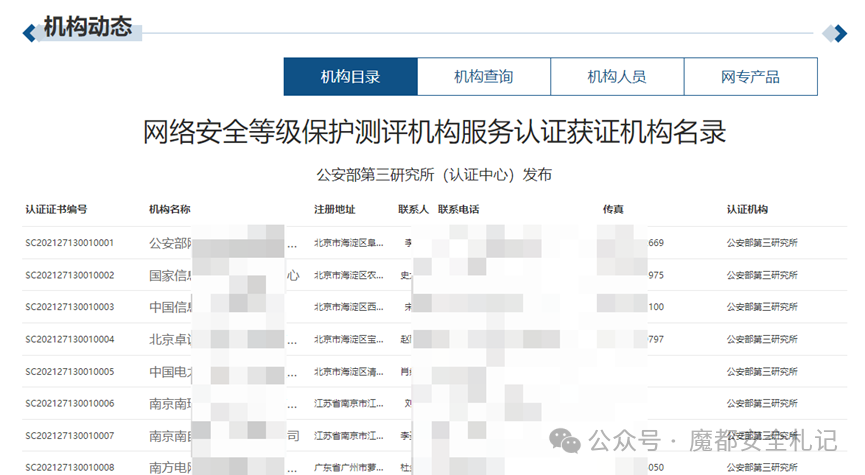This screenshot has height=475, width=865.
Task: Click 公安部第三研究所 in row SC202127130010002
Action: [762, 275]
